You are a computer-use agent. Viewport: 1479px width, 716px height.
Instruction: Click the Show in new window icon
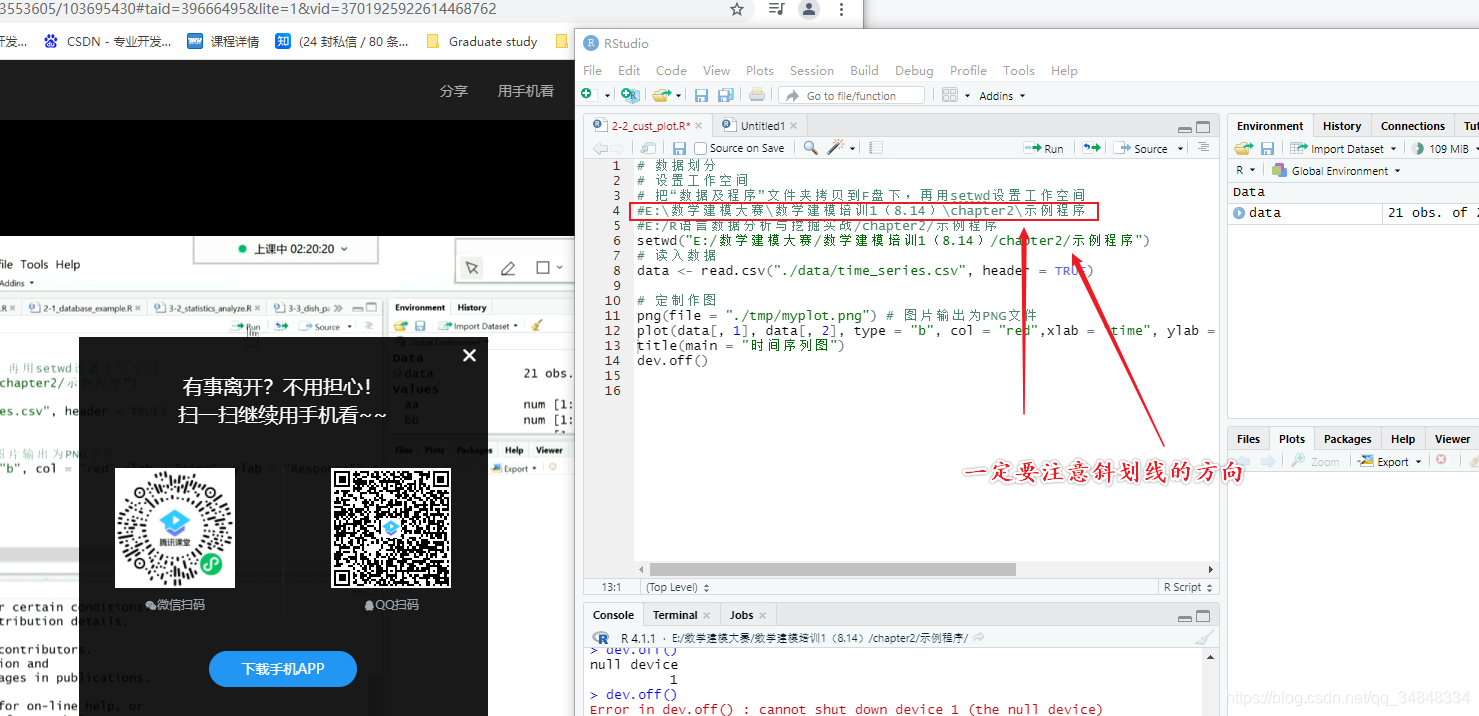[x=648, y=148]
